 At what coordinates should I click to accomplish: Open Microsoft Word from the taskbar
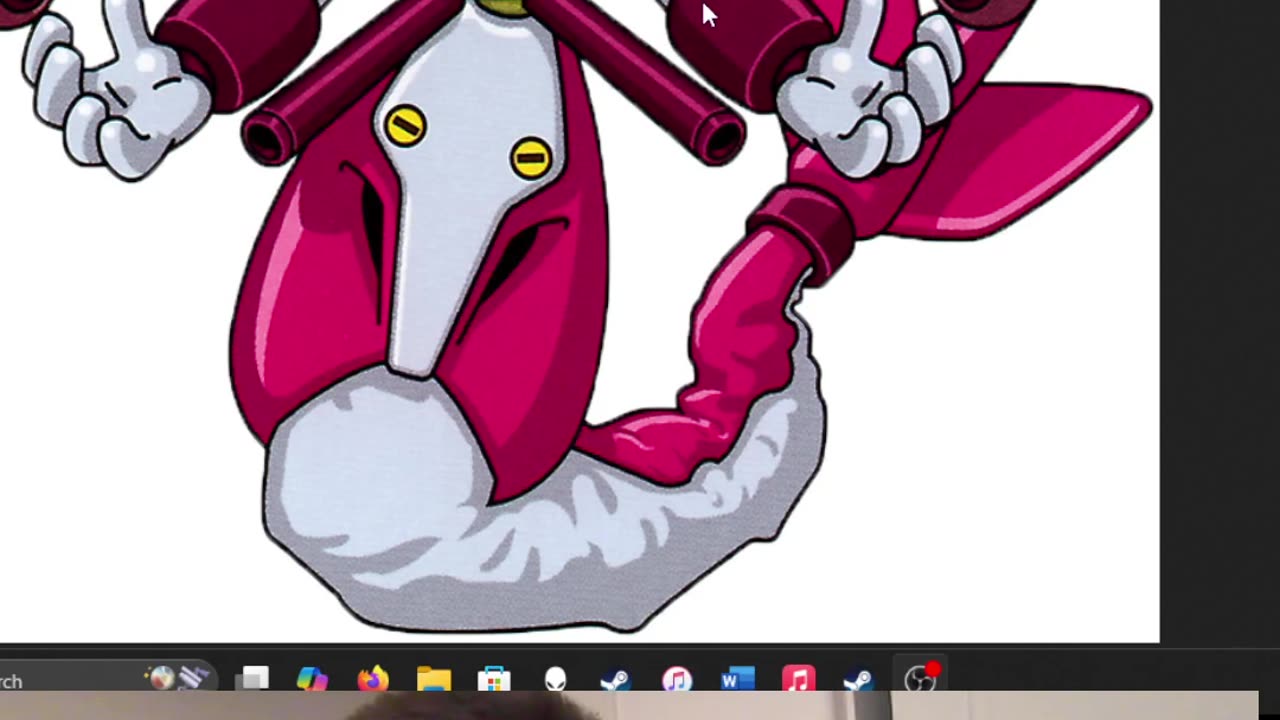(x=738, y=680)
